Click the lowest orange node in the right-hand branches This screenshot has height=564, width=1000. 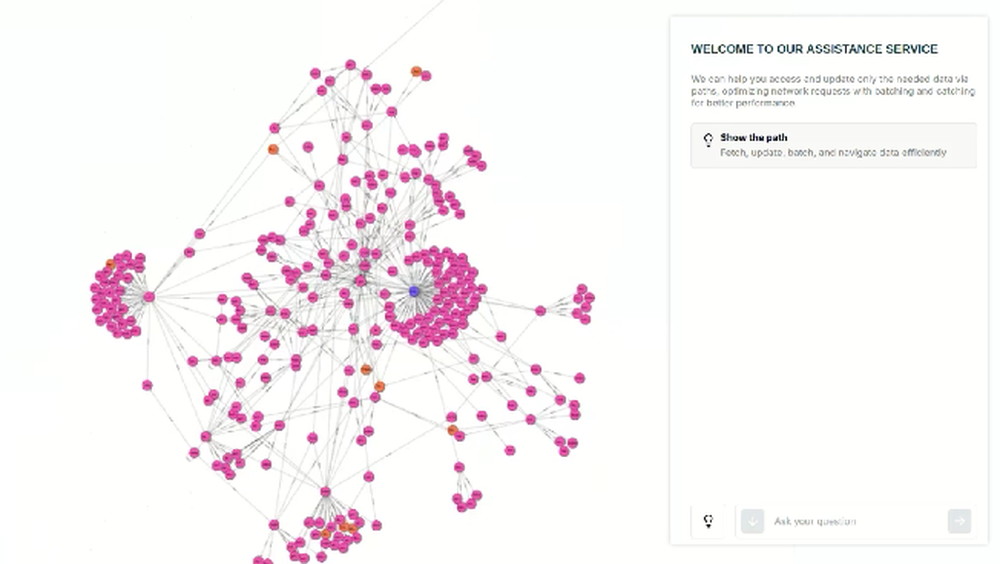[452, 430]
